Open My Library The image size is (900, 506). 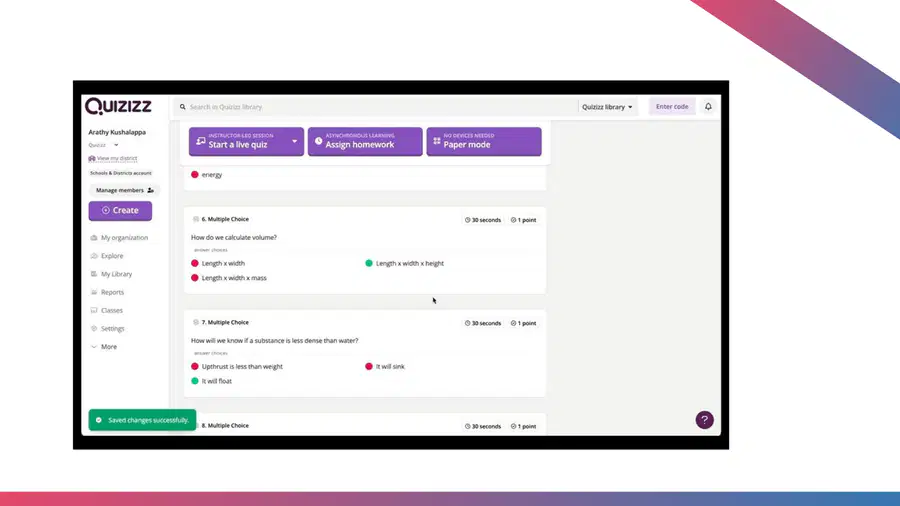tap(111, 274)
